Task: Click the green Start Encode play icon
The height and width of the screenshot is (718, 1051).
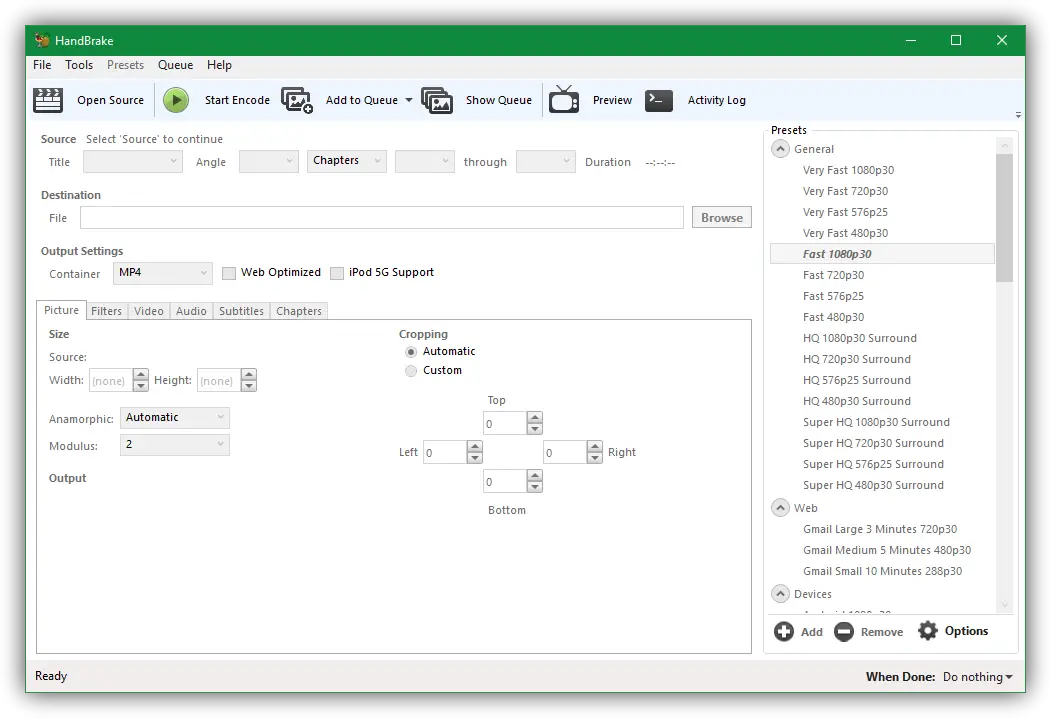Action: click(176, 100)
